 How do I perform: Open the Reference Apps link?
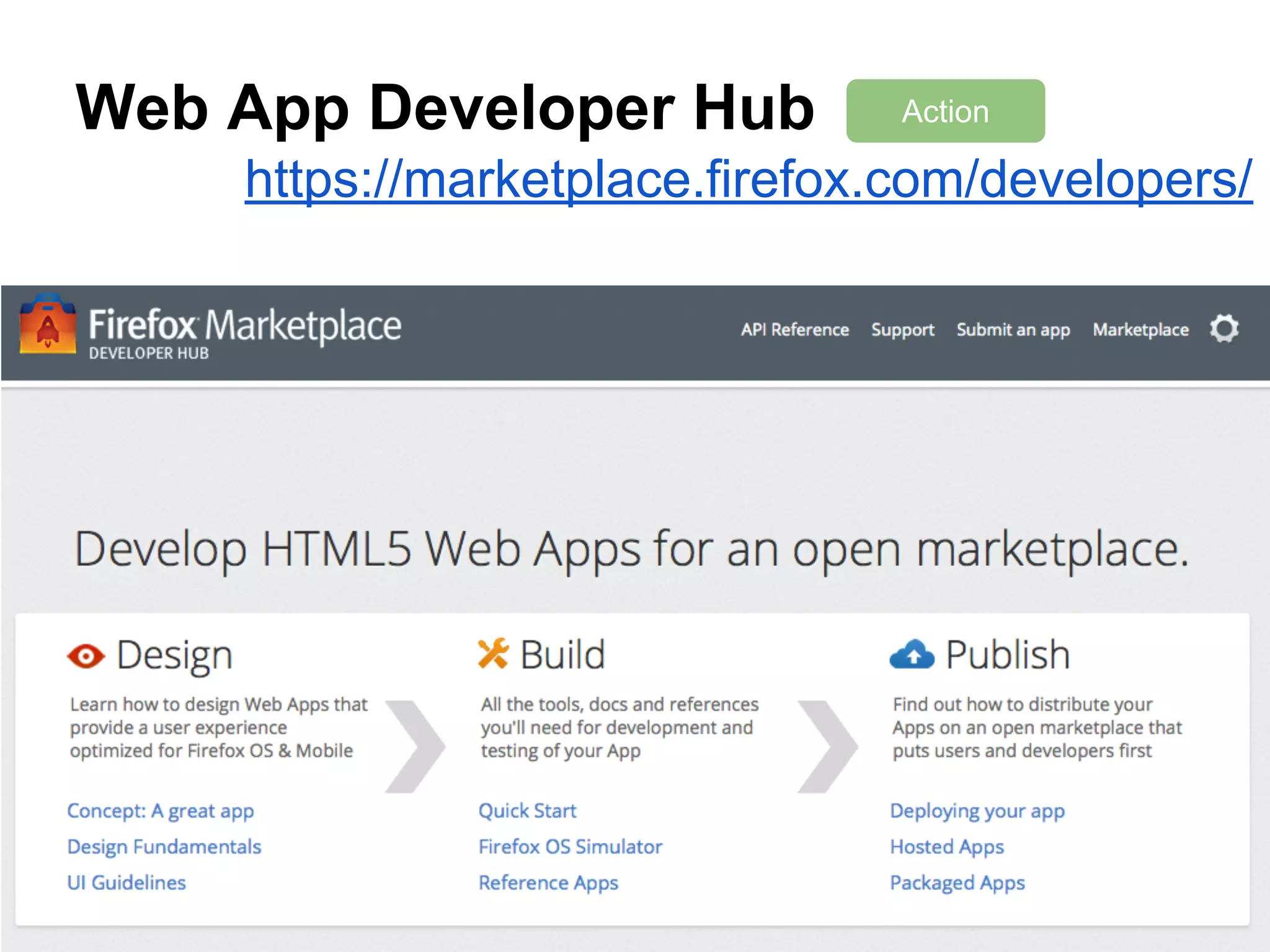click(548, 883)
